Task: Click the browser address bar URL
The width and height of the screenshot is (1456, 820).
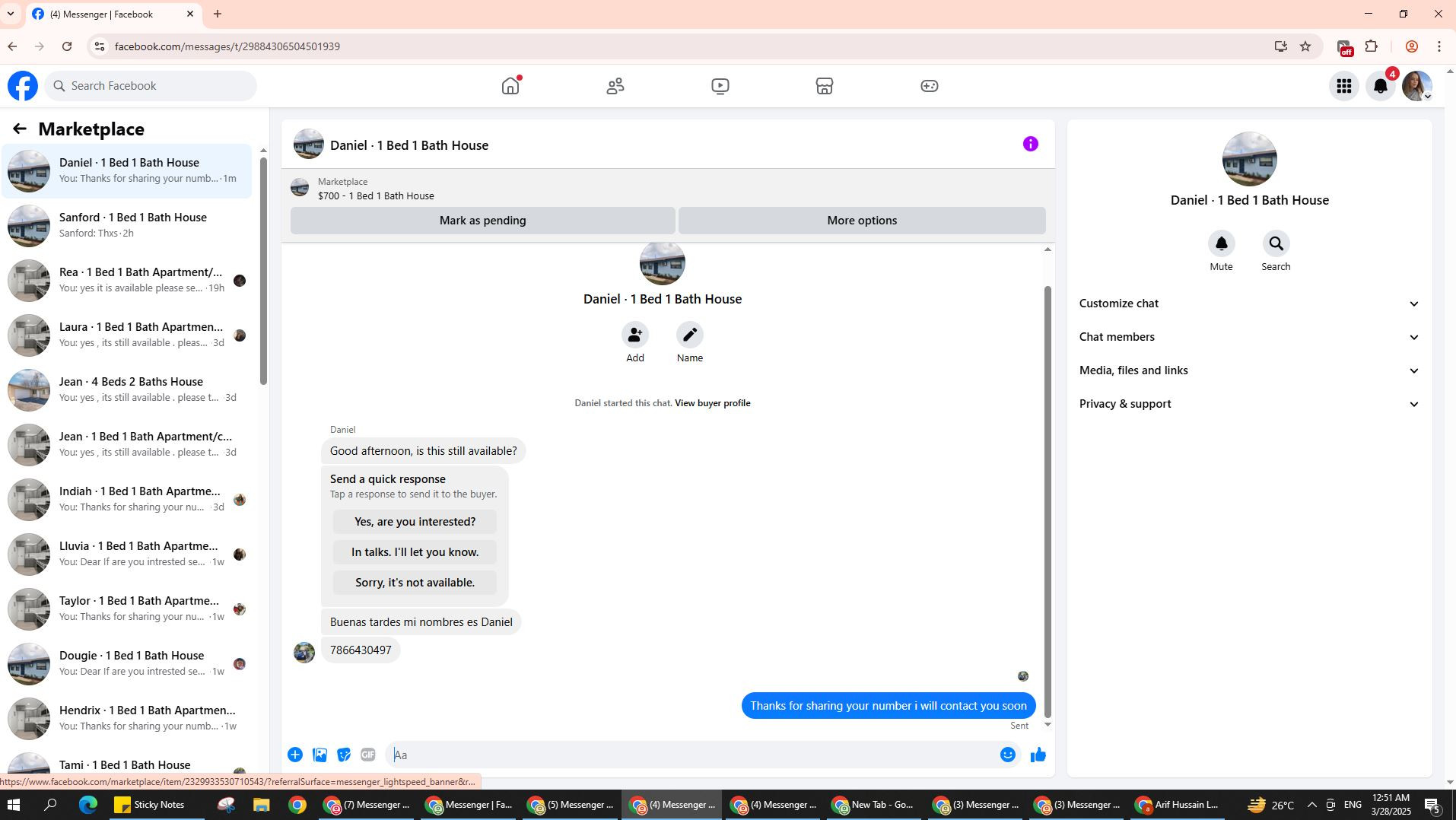Action: click(227, 46)
